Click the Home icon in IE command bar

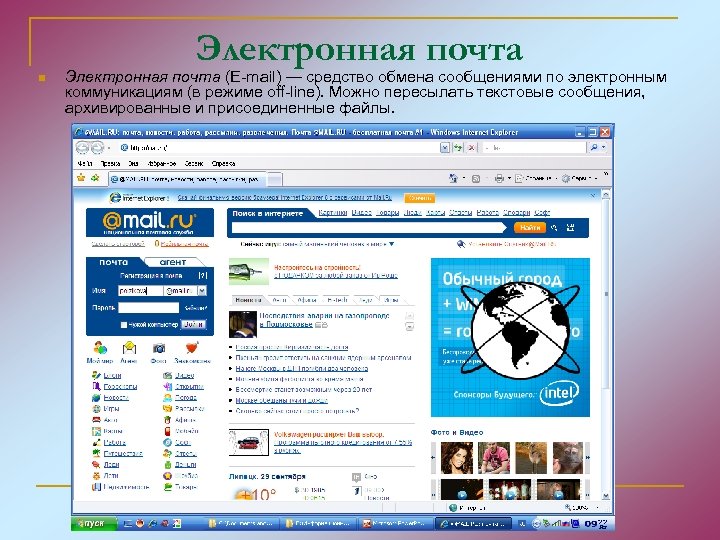point(453,178)
